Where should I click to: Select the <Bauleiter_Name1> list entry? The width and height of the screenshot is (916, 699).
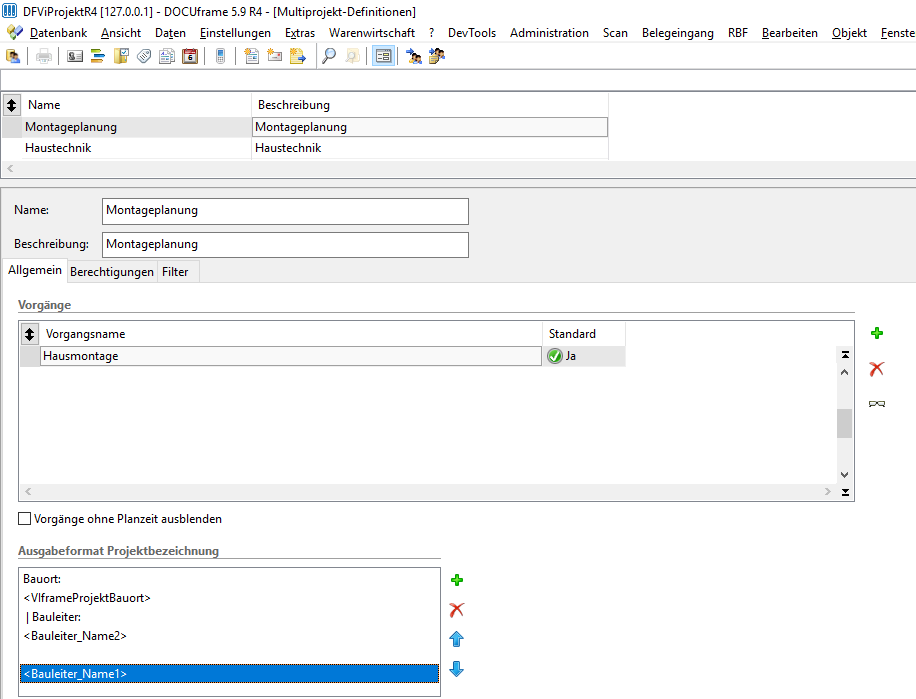[229, 674]
